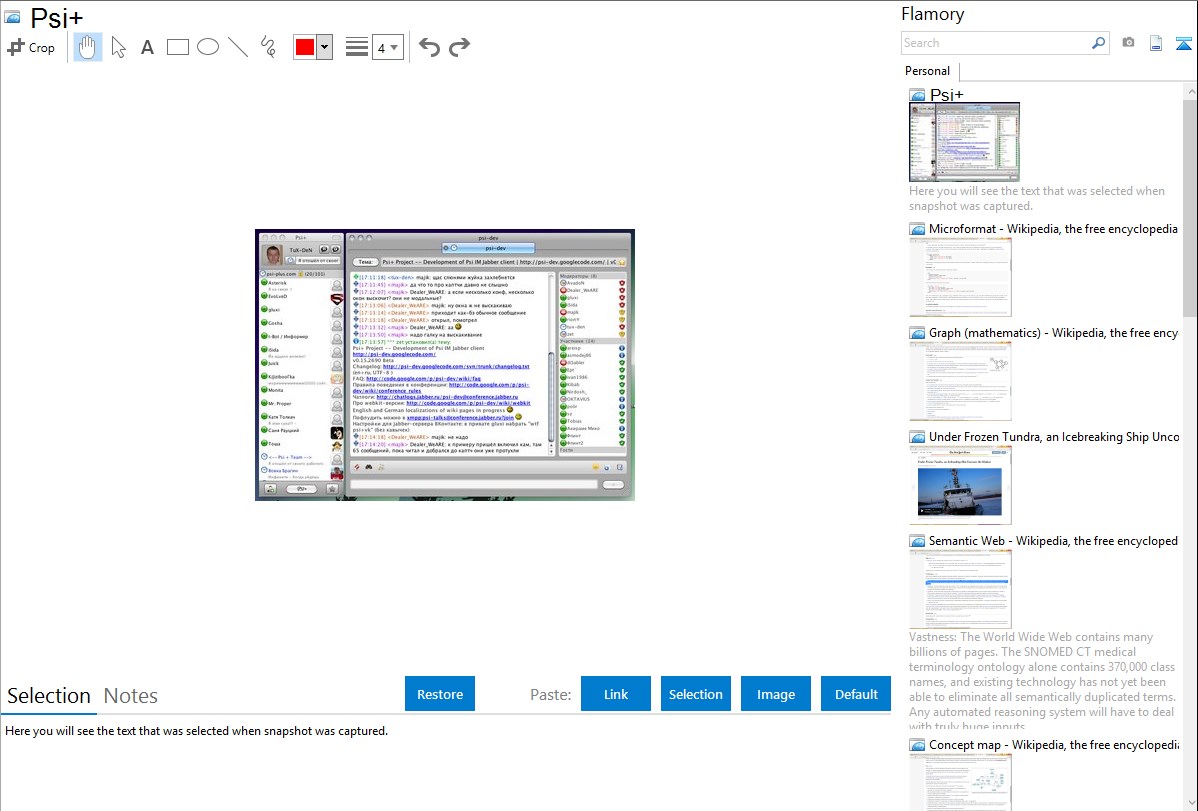Click the Paste Link button
This screenshot has height=811, width=1198.
pyautogui.click(x=616, y=694)
